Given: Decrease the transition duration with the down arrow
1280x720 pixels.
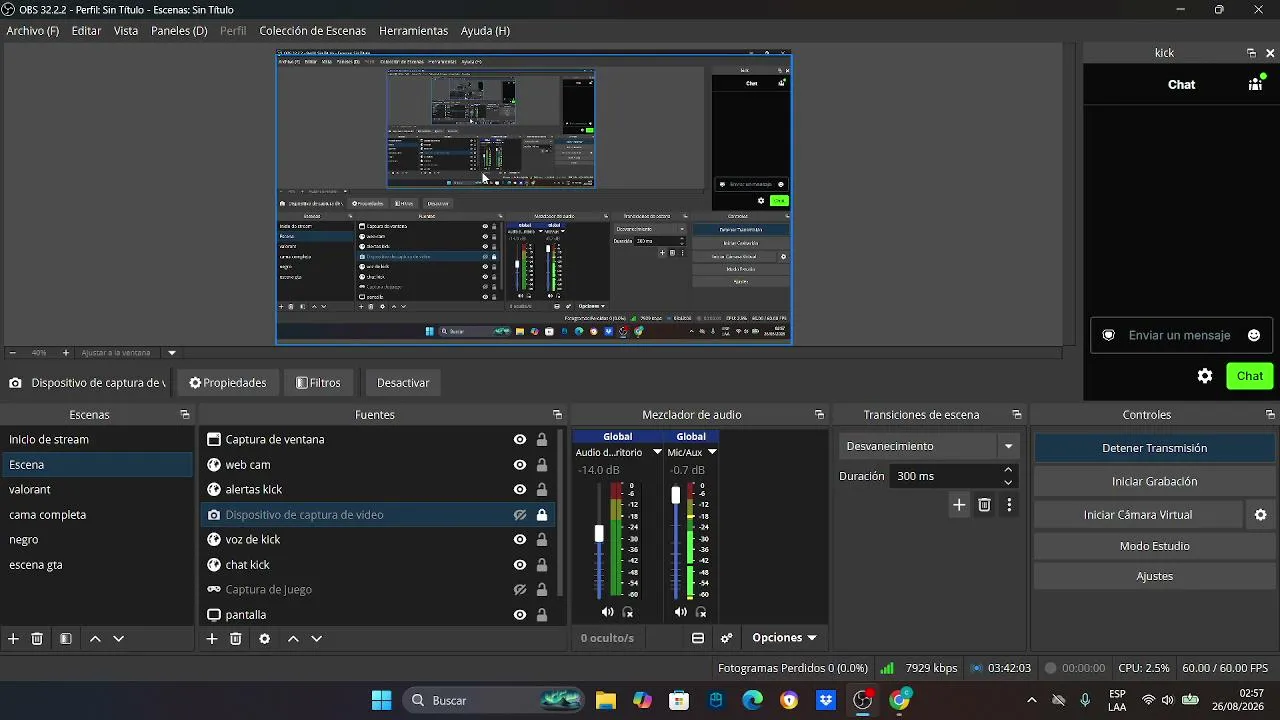Looking at the screenshot, I should tap(1008, 482).
